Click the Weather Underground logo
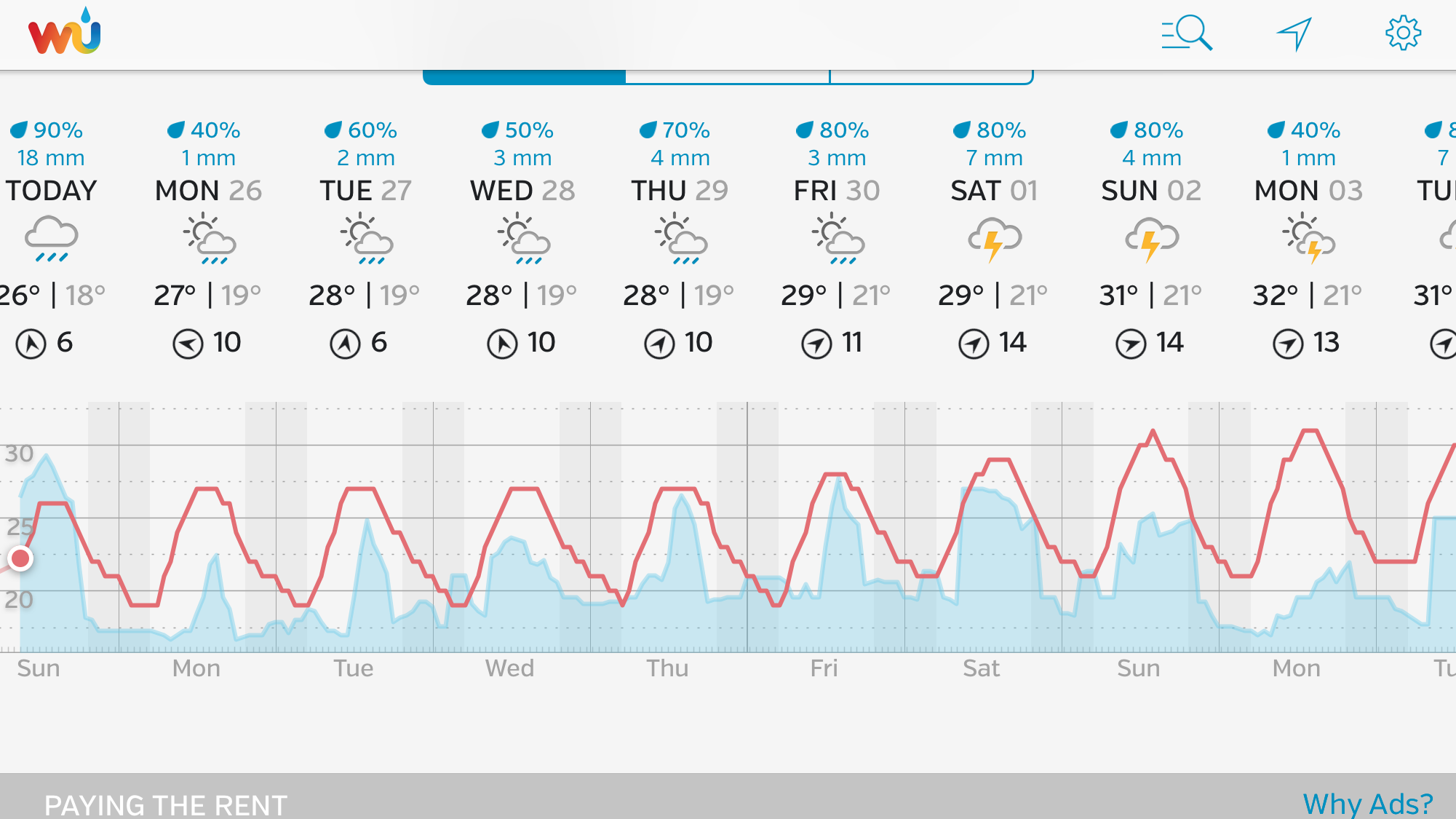The width and height of the screenshot is (1456, 819). (x=65, y=33)
